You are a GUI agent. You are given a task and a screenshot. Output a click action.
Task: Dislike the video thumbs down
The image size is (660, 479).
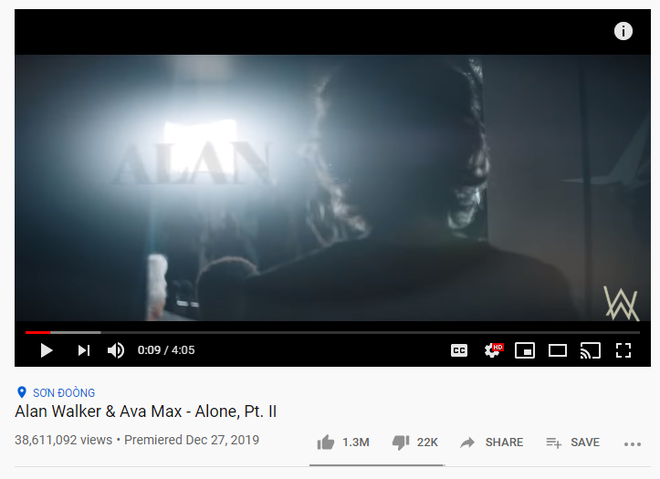(401, 442)
